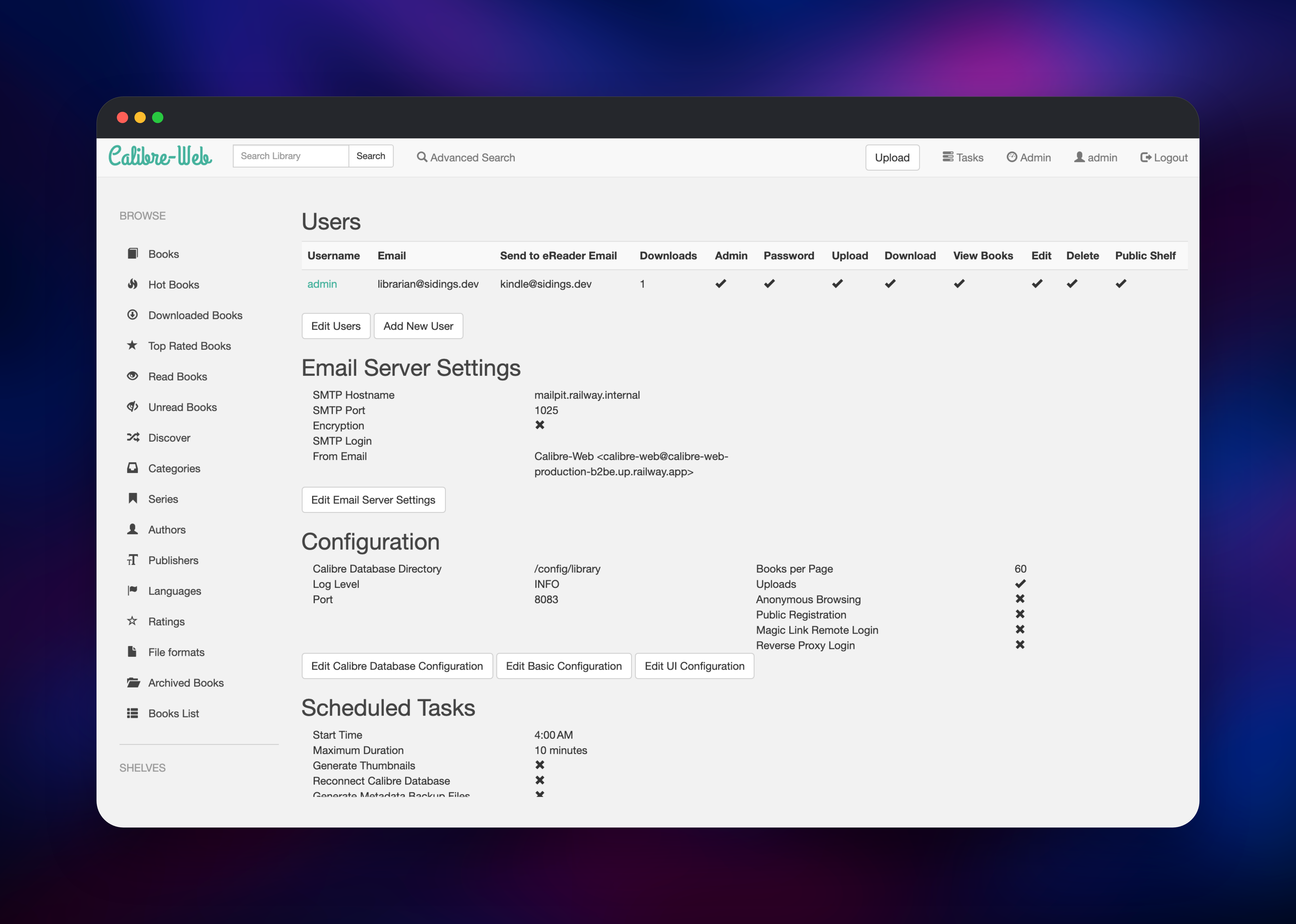The height and width of the screenshot is (924, 1296).
Task: Open Unread Books in sidebar
Action: 183,407
